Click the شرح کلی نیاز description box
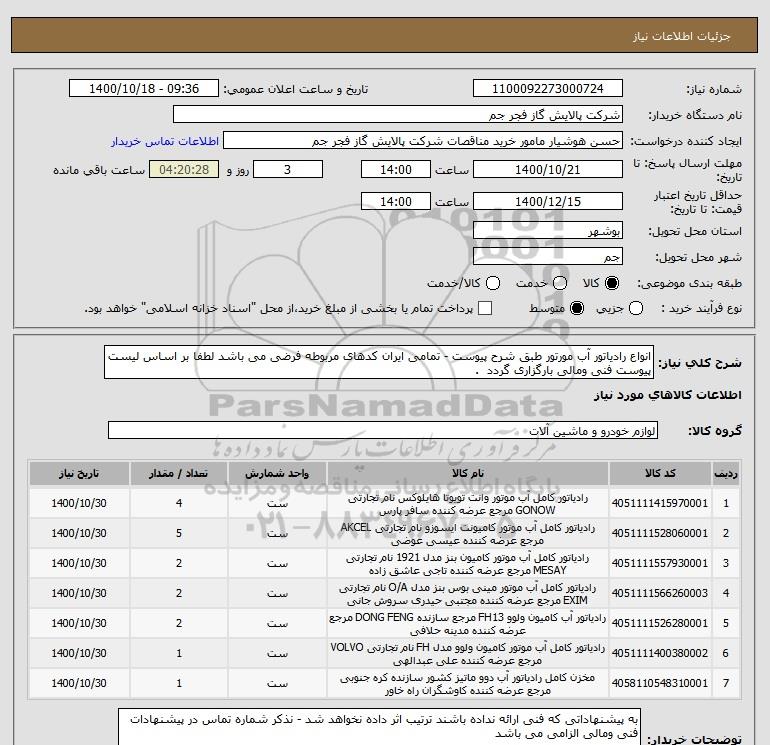 (379, 362)
